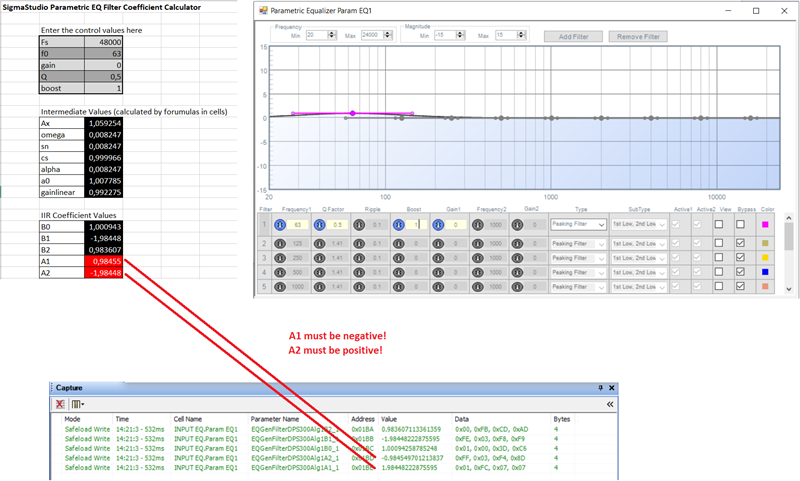Click Value column header in Capture
The height and width of the screenshot is (481, 800).
[389, 419]
